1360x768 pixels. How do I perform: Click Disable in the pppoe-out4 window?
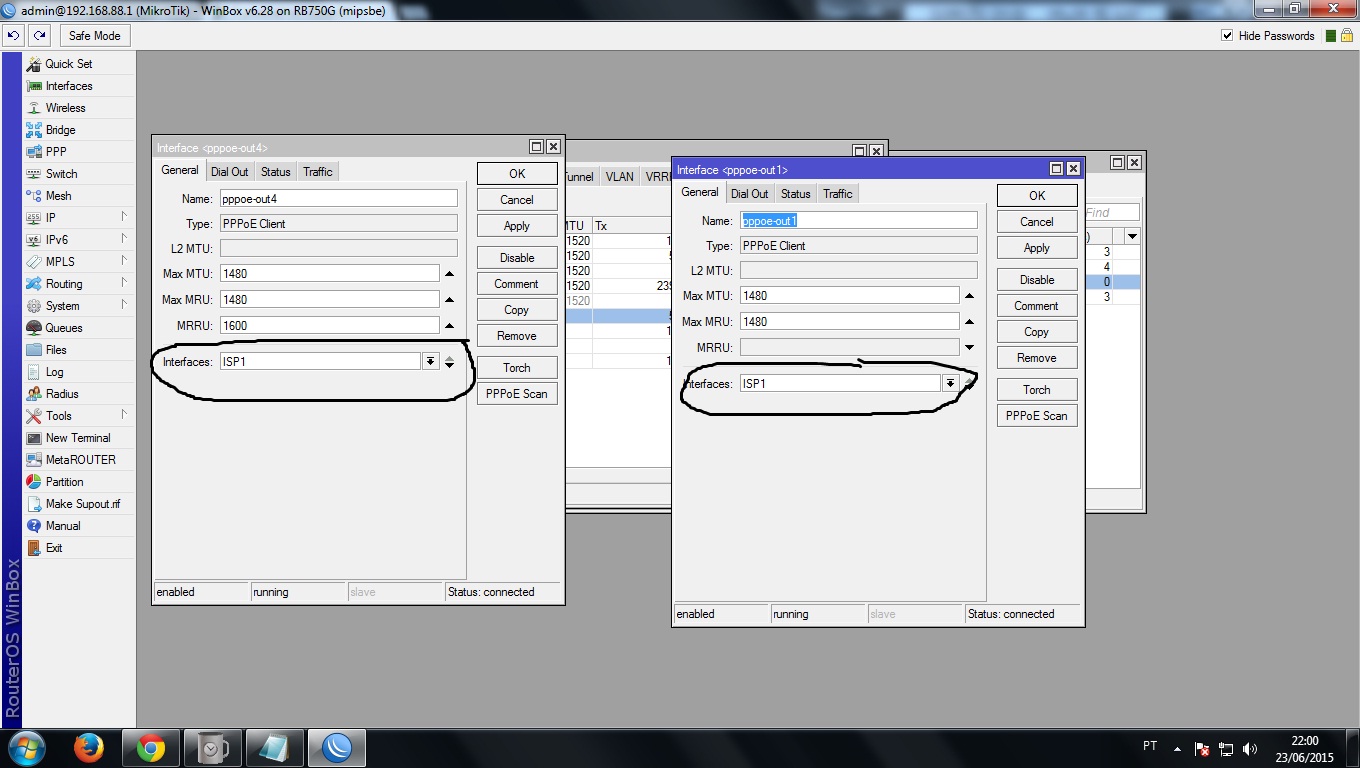pyautogui.click(x=517, y=258)
